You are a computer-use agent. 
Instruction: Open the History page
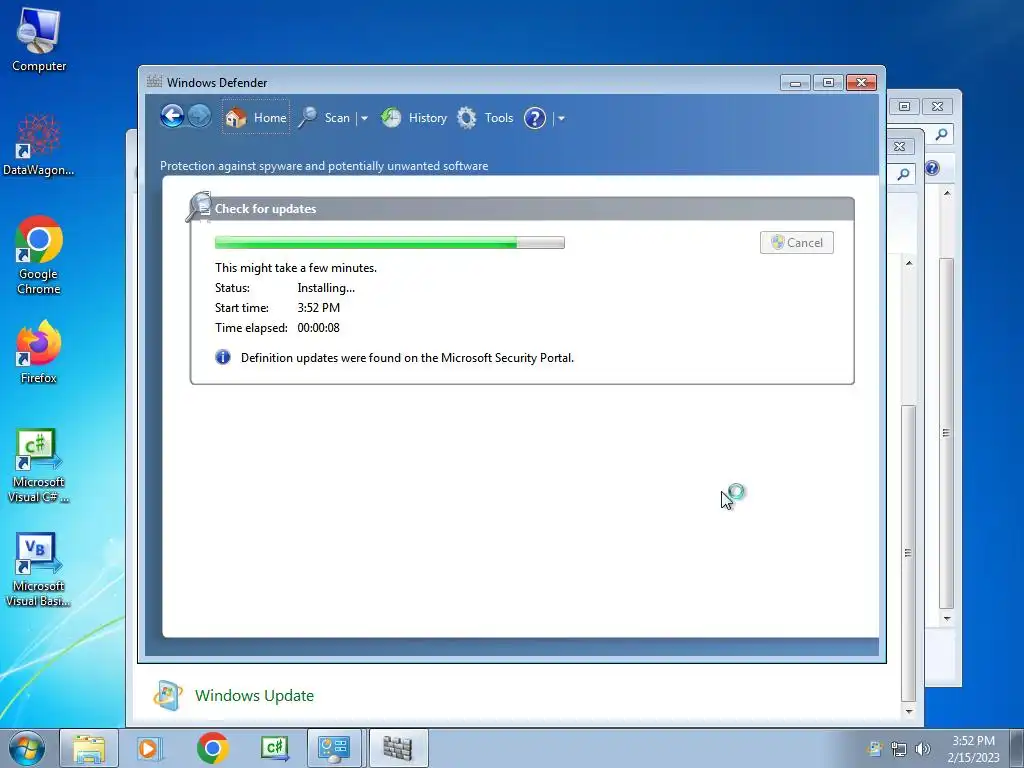[x=414, y=118]
